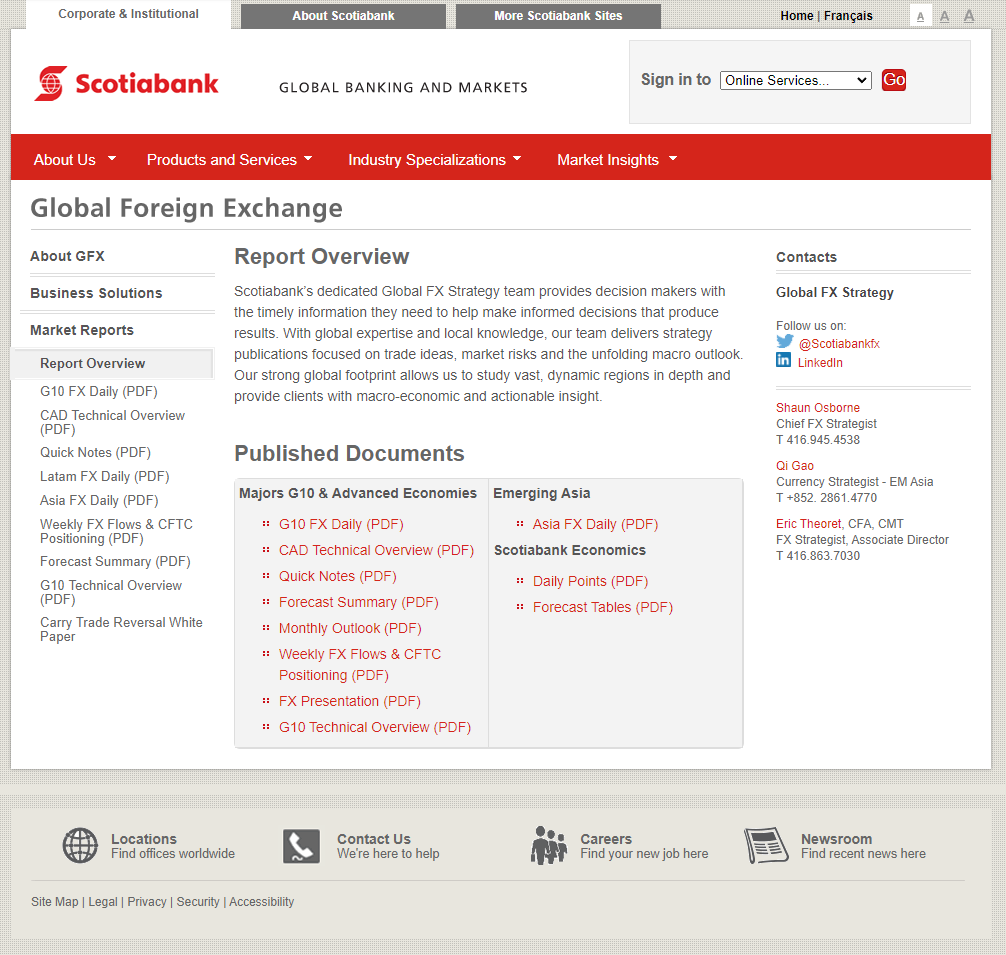Image resolution: width=1006 pixels, height=955 pixels.
Task: Expand the Market Insights menu
Action: coord(617,160)
